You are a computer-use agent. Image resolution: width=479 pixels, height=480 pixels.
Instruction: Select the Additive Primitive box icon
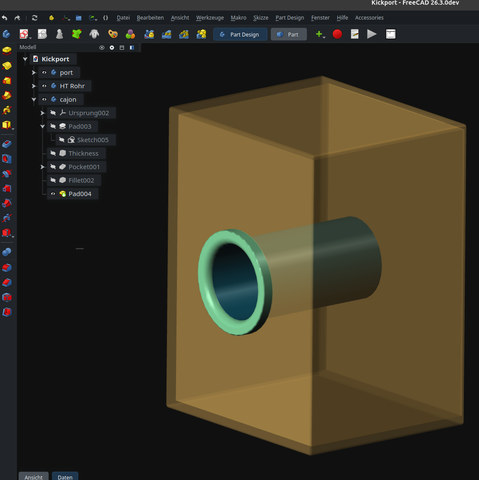(x=6, y=125)
